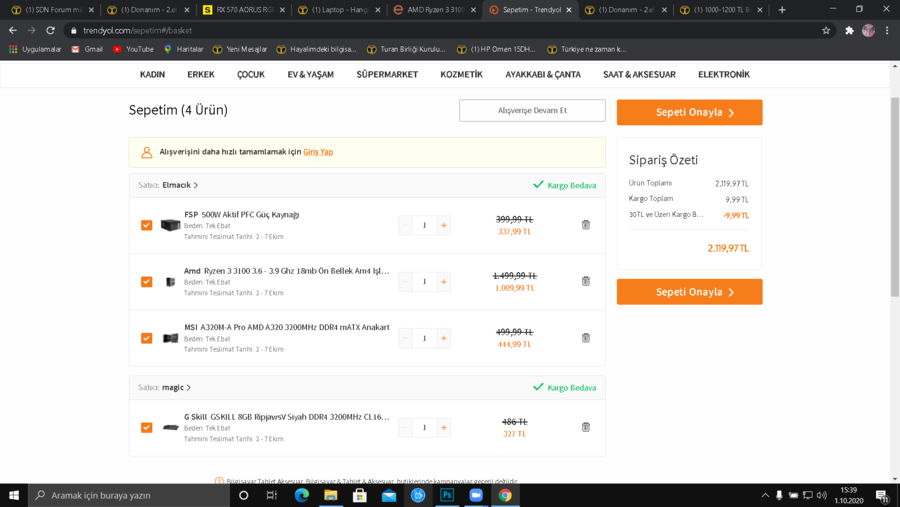900x507 pixels.
Task: Go back to previous page
Action: click(x=13, y=30)
